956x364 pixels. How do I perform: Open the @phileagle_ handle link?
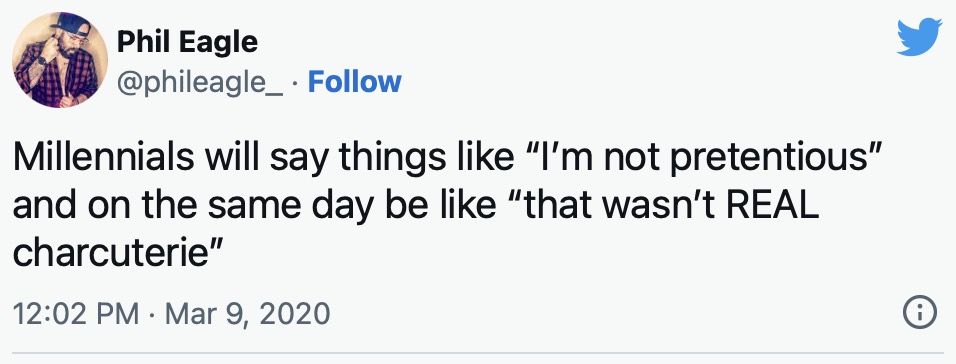coord(199,82)
